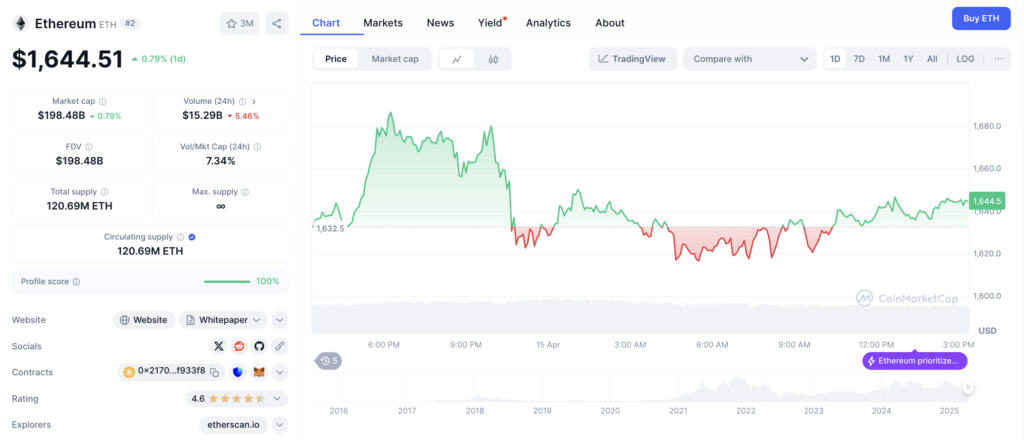
Task: Open the Whitepaper dropdown
Action: click(x=223, y=320)
